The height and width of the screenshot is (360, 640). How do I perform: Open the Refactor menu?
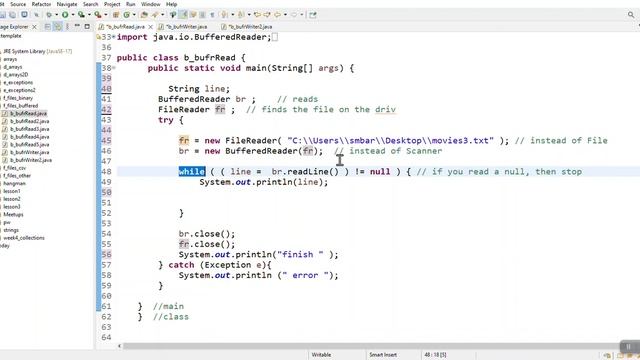tap(41, 4)
